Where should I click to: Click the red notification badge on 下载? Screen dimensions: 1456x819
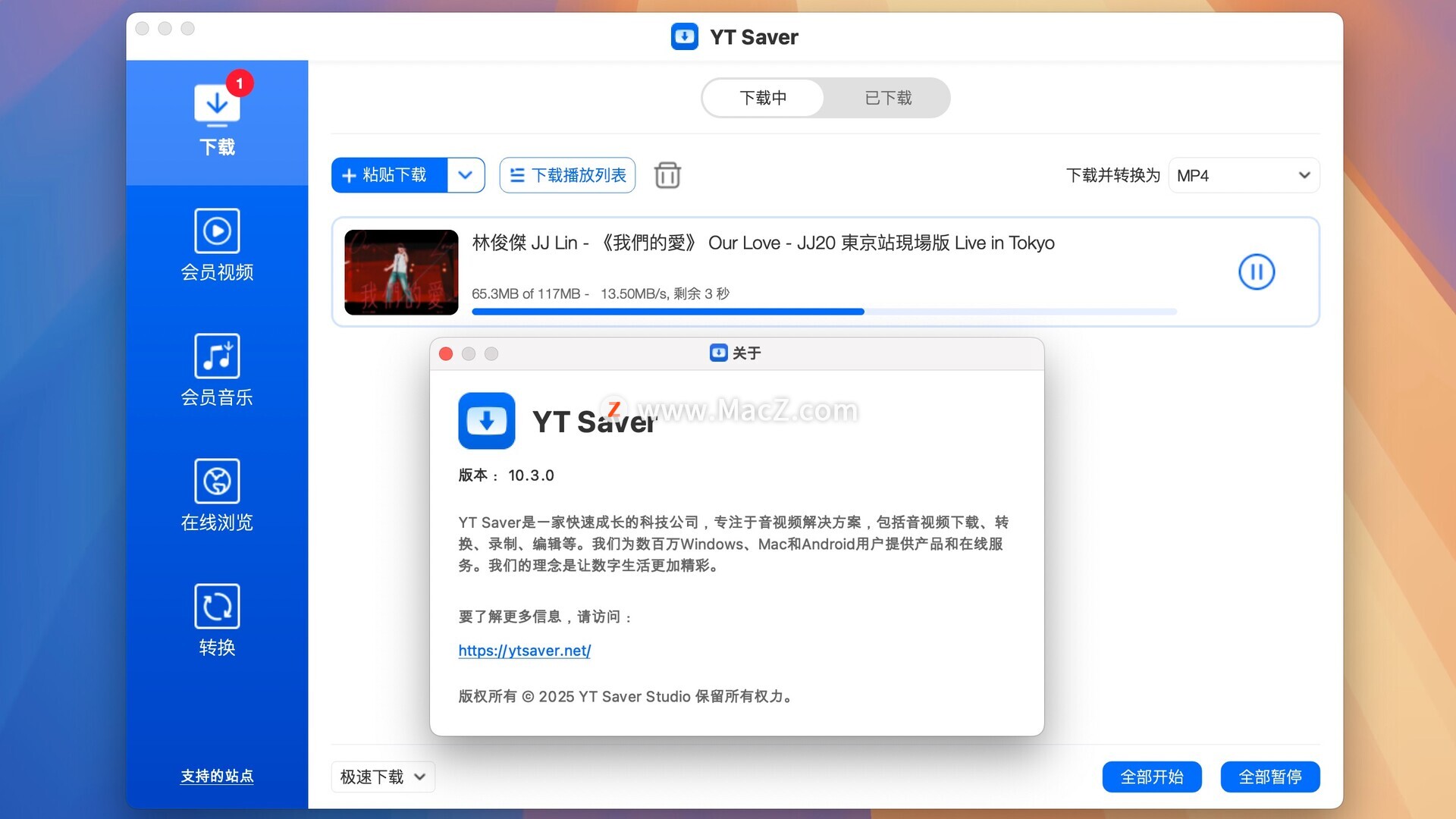[x=240, y=83]
